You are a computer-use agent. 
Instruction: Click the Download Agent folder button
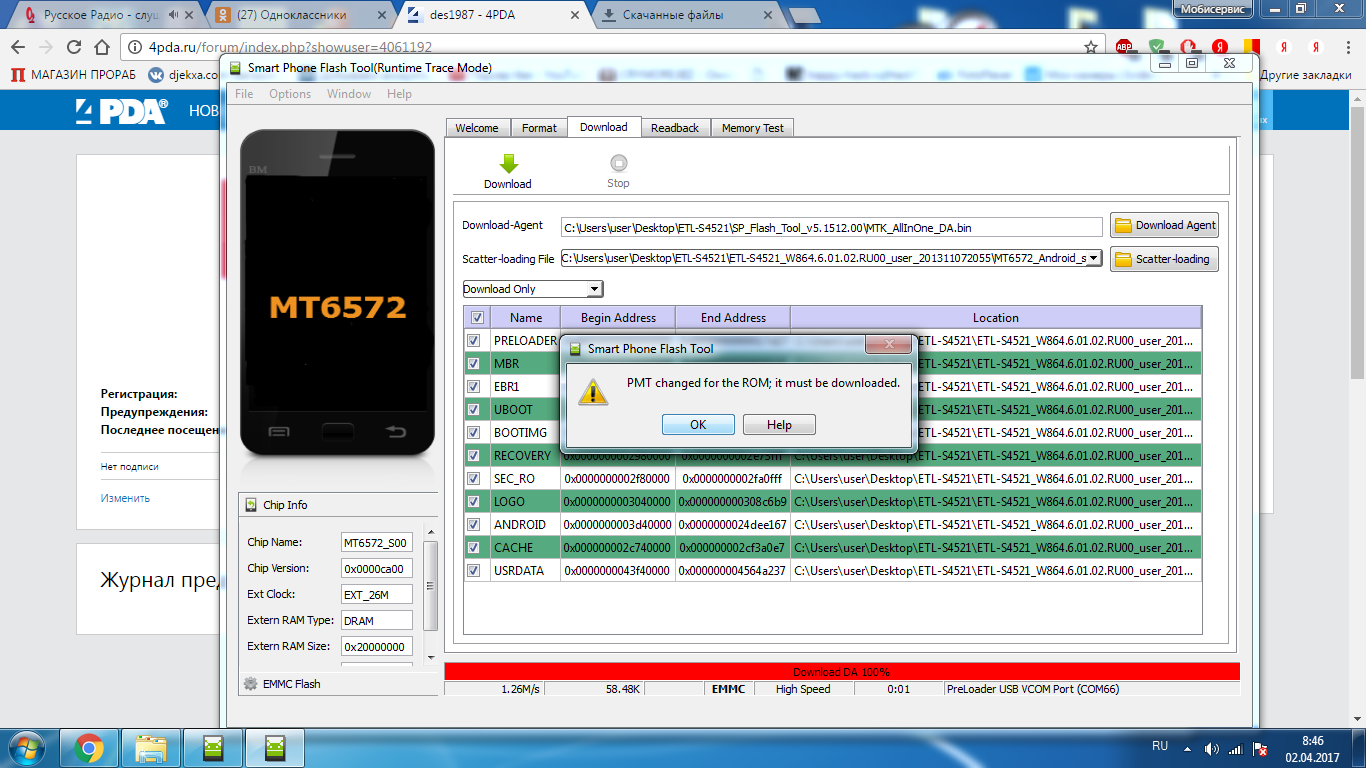pyautogui.click(x=1164, y=226)
